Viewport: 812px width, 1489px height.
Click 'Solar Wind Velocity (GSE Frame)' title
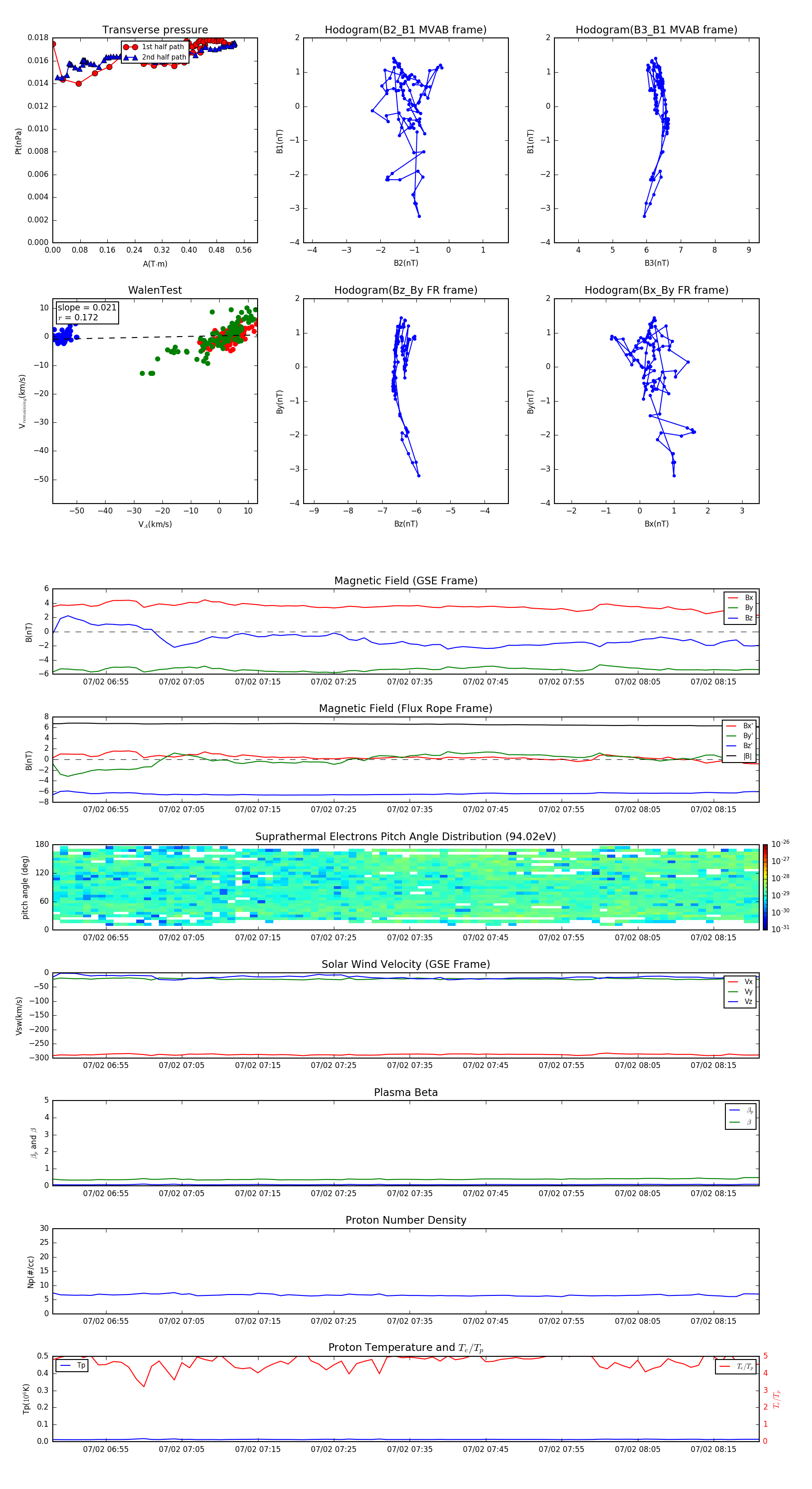pyautogui.click(x=406, y=965)
